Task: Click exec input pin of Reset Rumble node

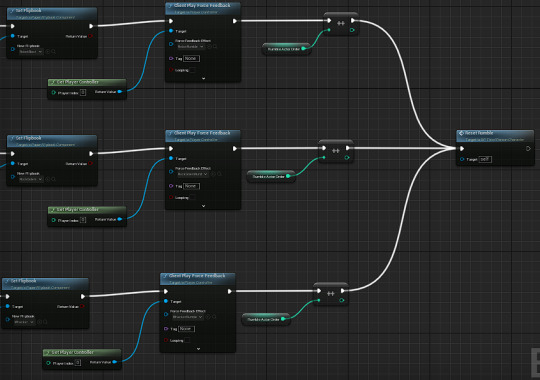Action: tap(462, 148)
